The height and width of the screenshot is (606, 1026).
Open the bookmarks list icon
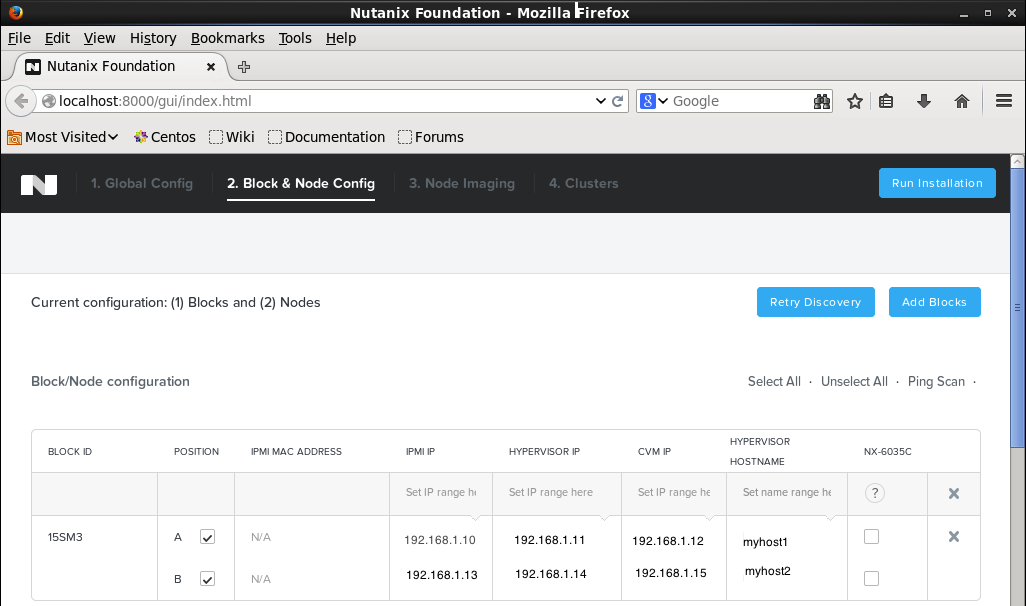[886, 101]
